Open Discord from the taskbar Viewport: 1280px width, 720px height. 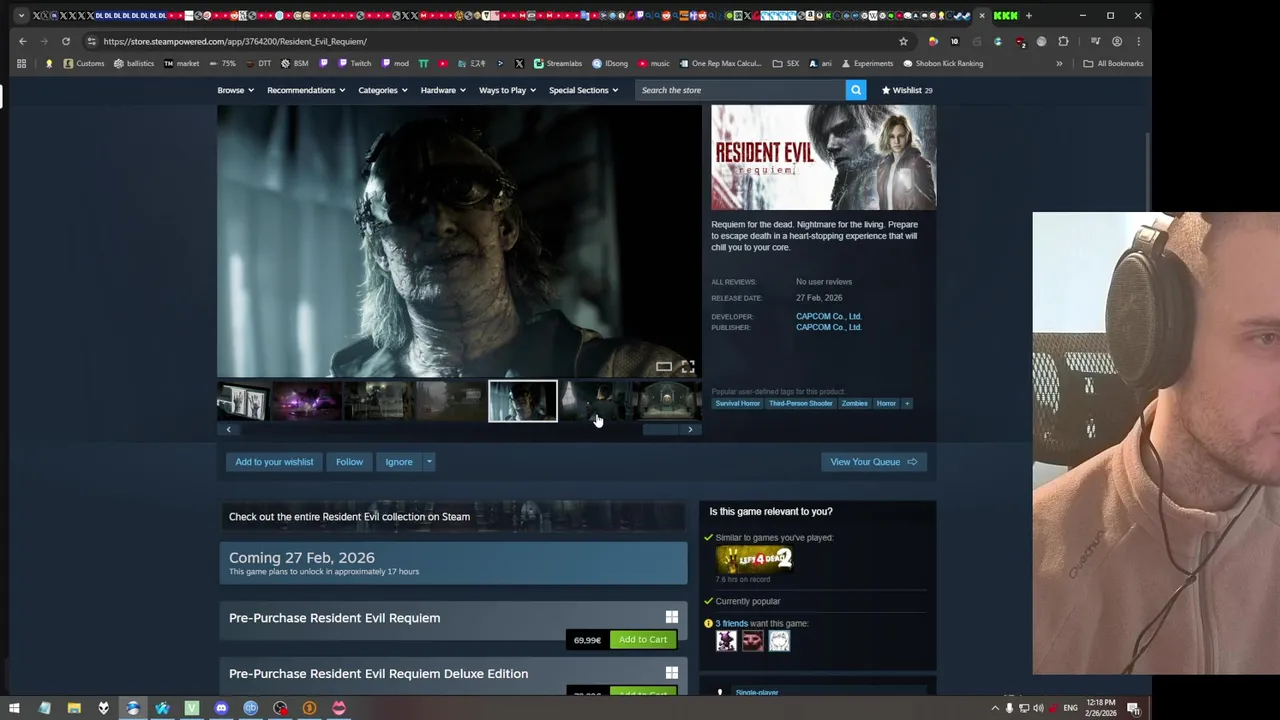[x=221, y=708]
